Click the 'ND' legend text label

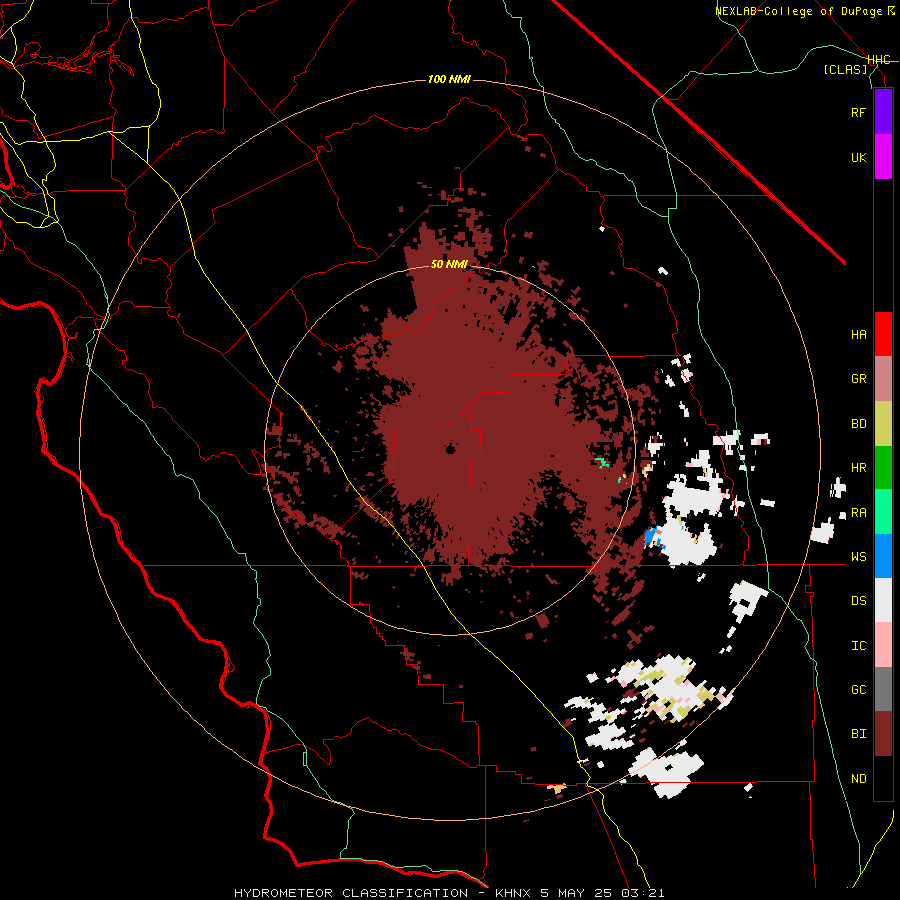click(858, 779)
